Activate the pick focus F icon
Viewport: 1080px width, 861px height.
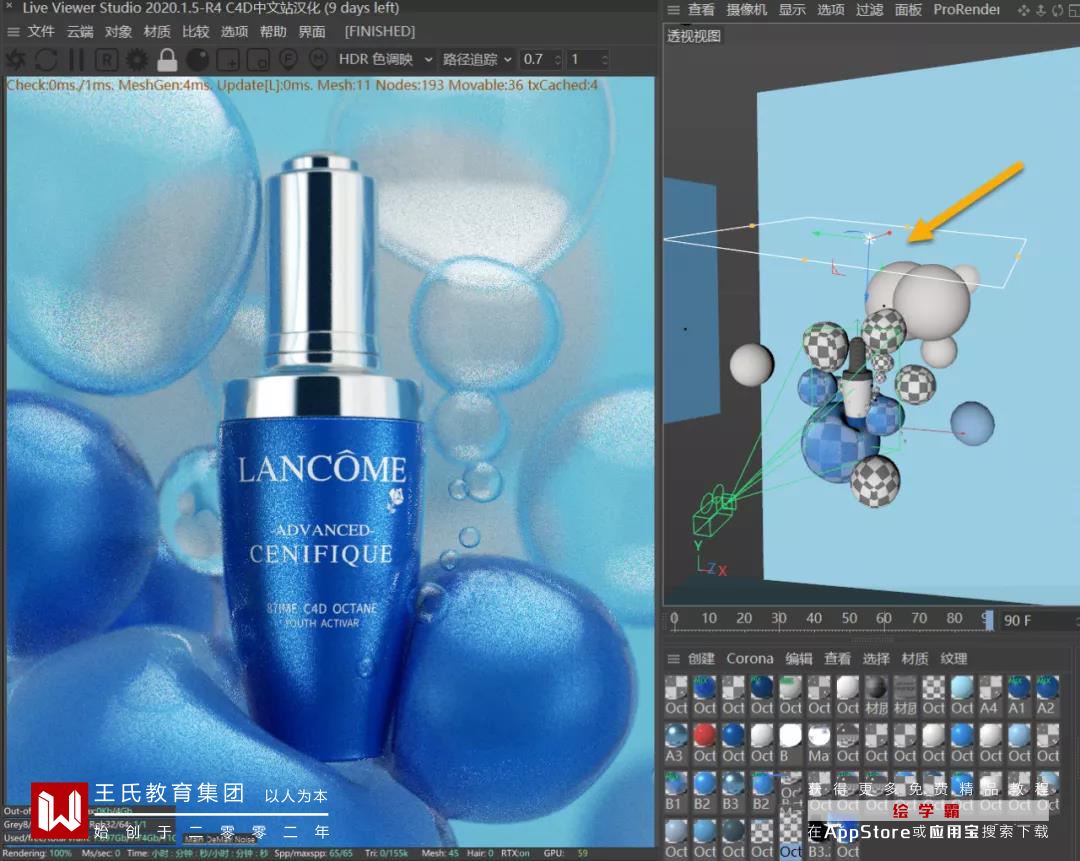pos(288,60)
